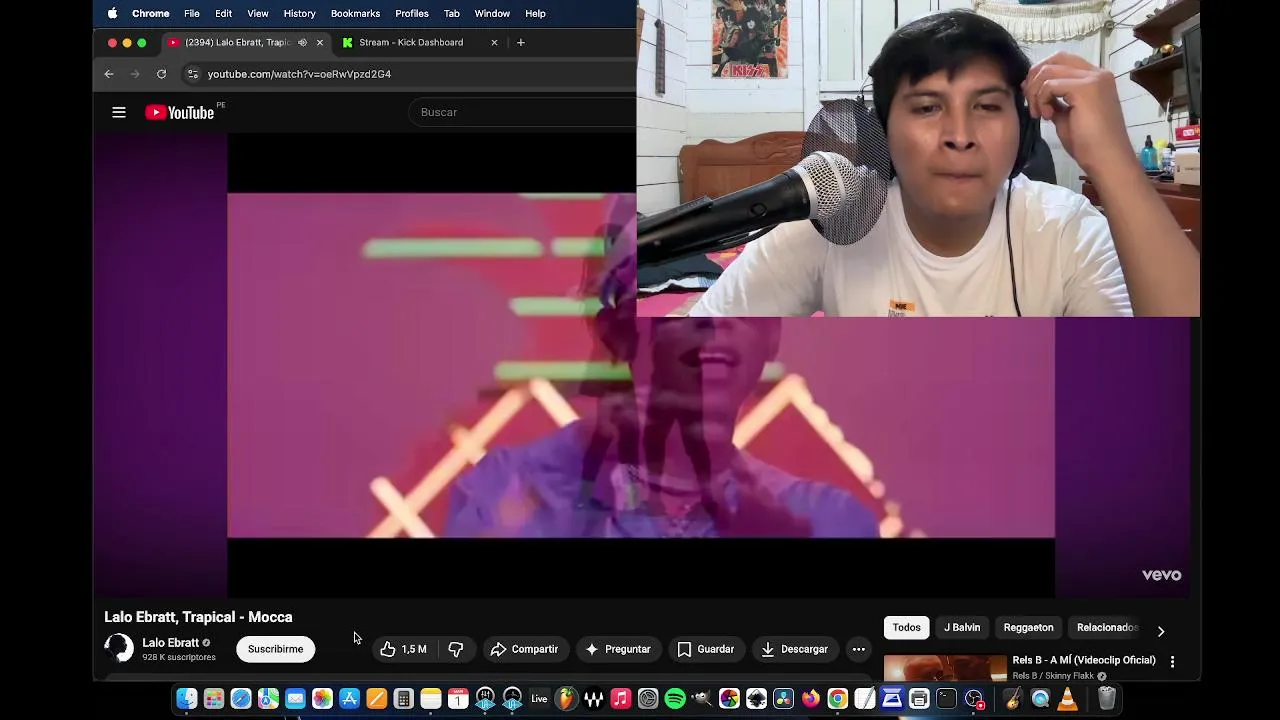Image resolution: width=1280 pixels, height=720 pixels.
Task: Close the Kick Dashboard tab
Action: pos(494,42)
